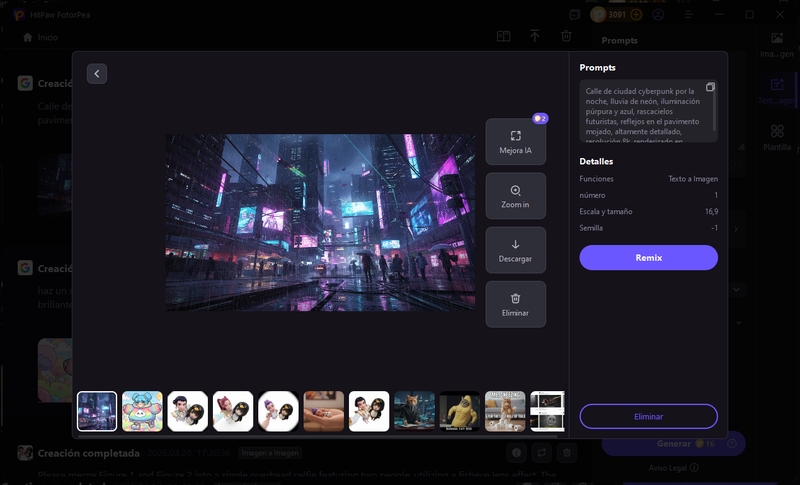Click the Zoom in magnifier button
The width and height of the screenshot is (800, 485).
click(x=515, y=196)
